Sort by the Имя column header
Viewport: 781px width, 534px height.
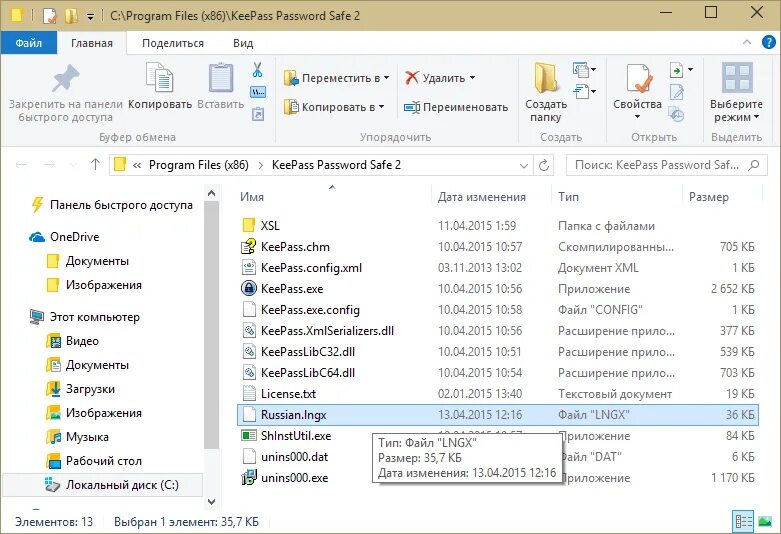(252, 197)
